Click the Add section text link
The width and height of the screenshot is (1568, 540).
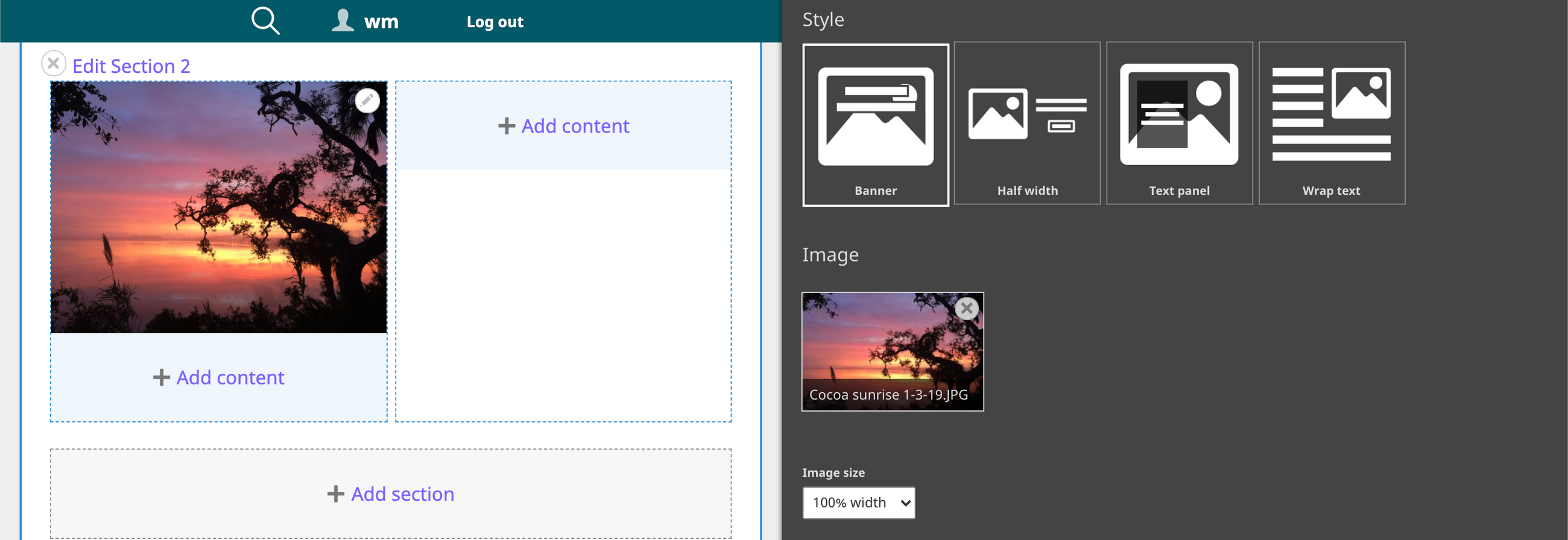(402, 494)
